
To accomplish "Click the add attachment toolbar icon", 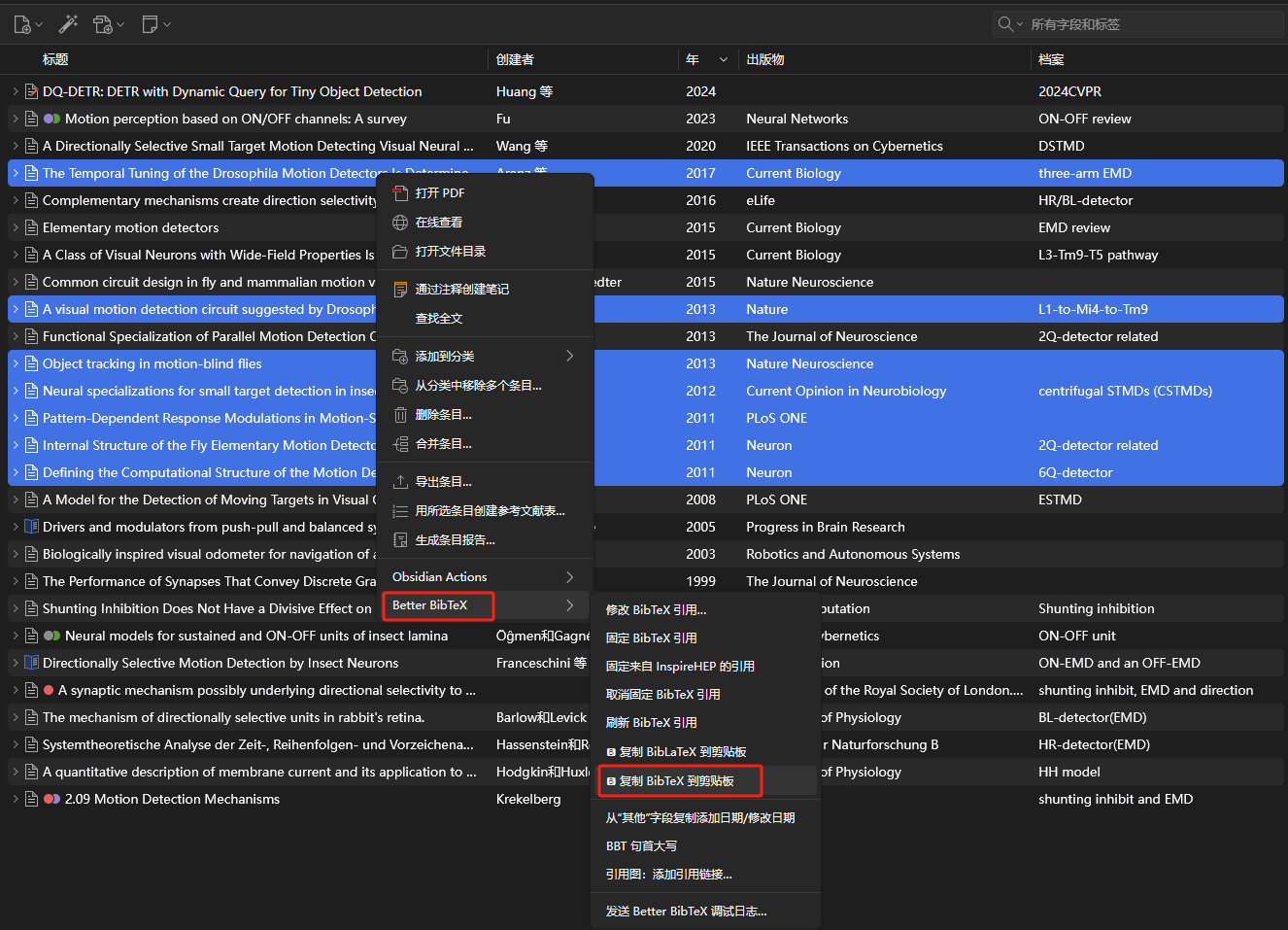I will [x=103, y=24].
